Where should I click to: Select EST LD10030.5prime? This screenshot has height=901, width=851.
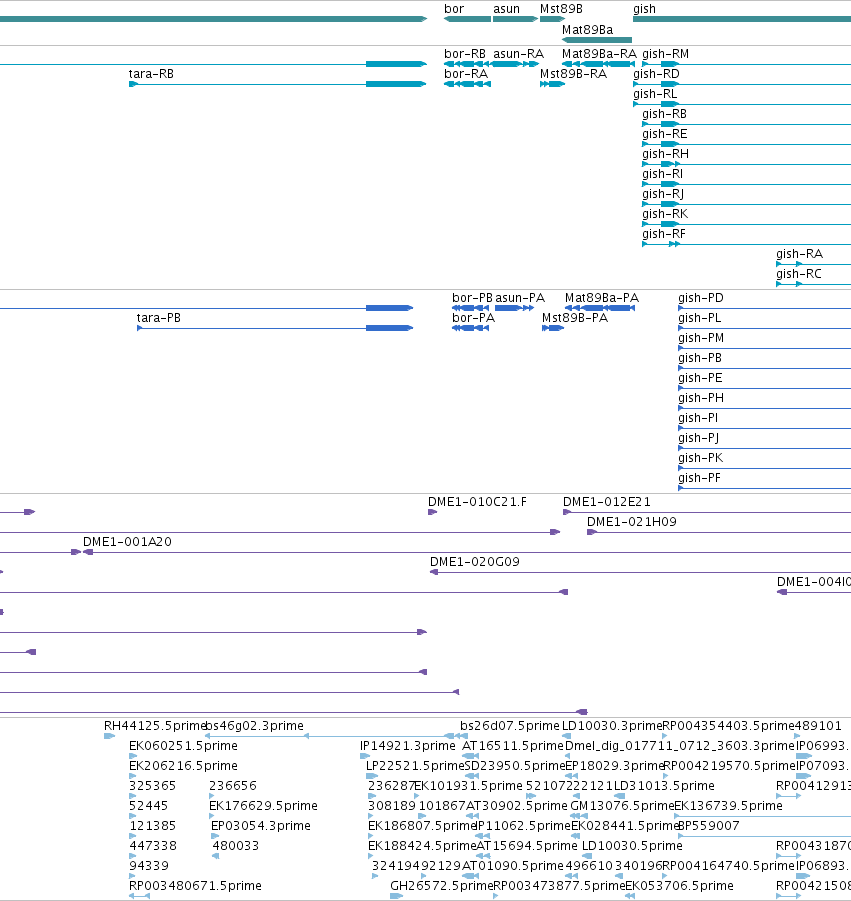(x=632, y=846)
